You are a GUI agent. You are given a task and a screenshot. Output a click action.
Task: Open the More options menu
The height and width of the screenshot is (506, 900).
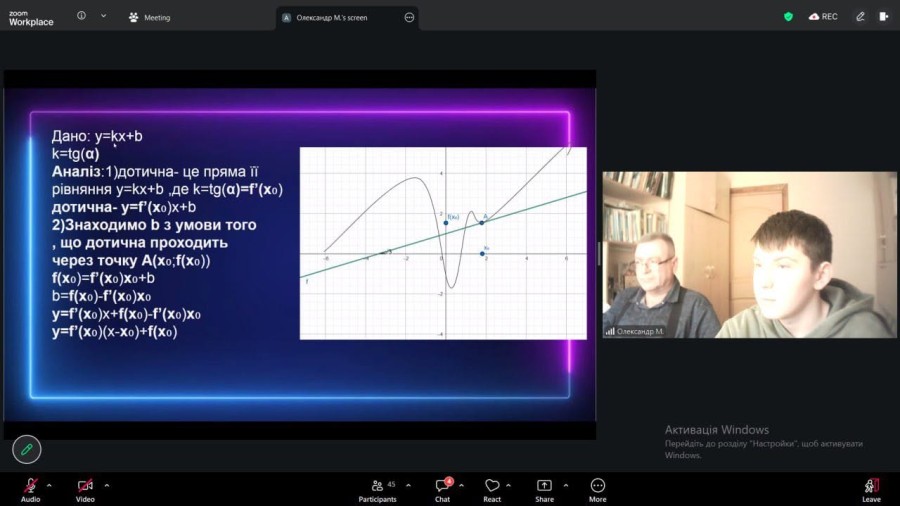click(598, 490)
